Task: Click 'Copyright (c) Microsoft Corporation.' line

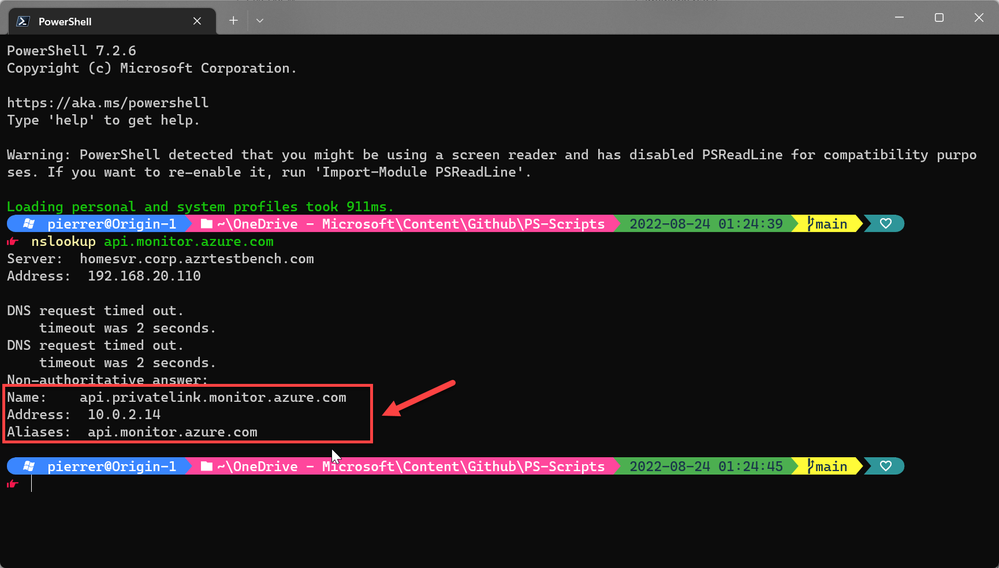Action: 152,68
